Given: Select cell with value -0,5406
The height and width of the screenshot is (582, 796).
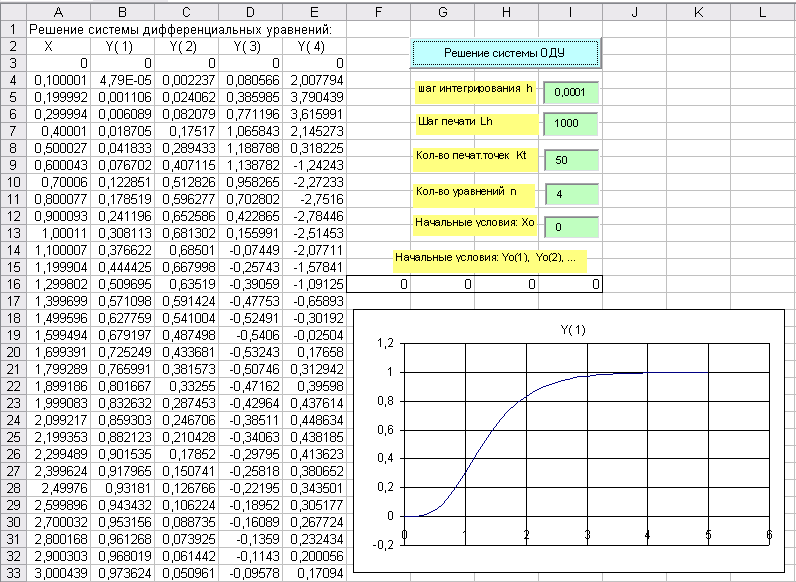Looking at the screenshot, I should pos(250,335).
